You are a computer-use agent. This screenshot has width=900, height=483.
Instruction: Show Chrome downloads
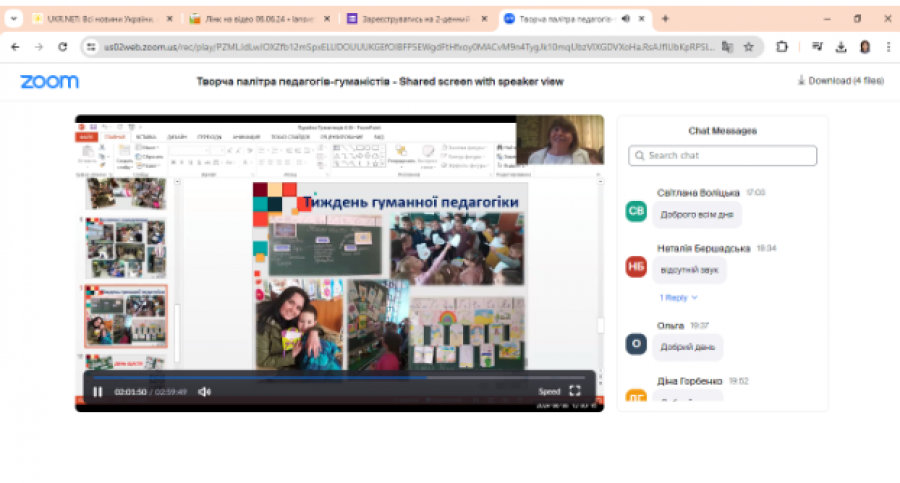pyautogui.click(x=841, y=47)
